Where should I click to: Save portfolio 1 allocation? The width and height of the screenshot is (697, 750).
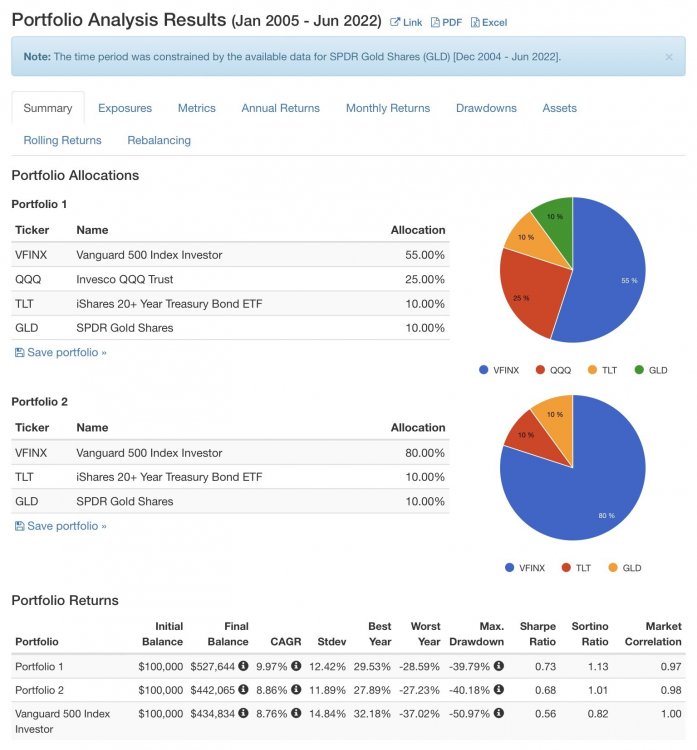[x=61, y=353]
